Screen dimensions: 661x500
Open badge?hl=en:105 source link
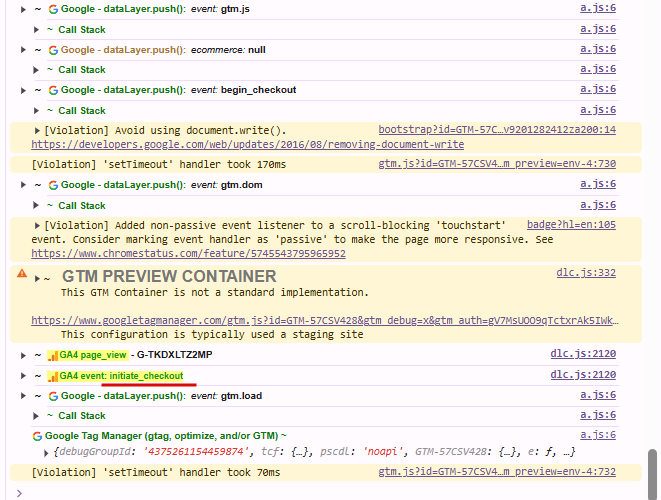tap(571, 225)
